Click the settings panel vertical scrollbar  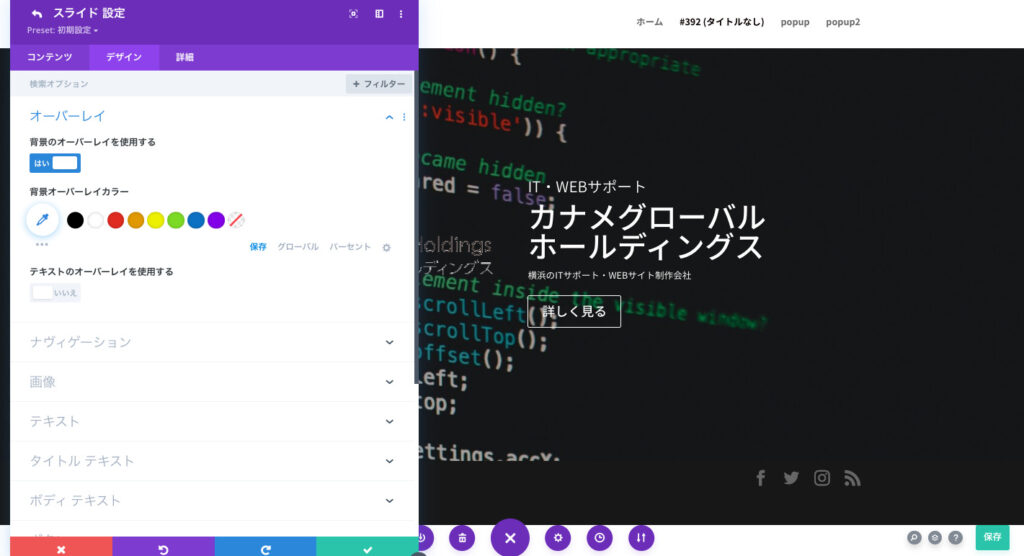point(416,229)
